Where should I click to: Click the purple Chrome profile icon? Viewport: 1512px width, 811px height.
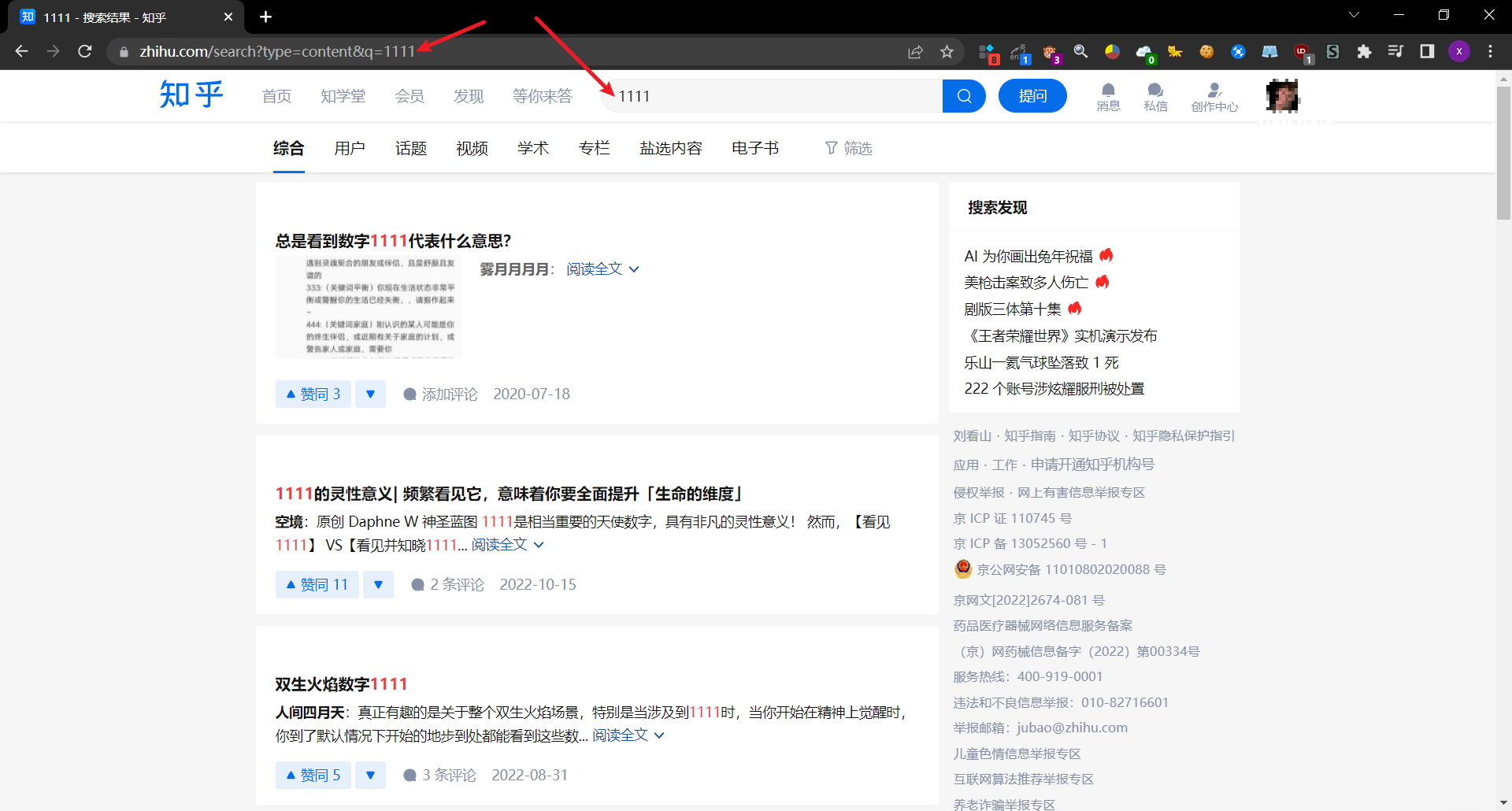click(1458, 51)
